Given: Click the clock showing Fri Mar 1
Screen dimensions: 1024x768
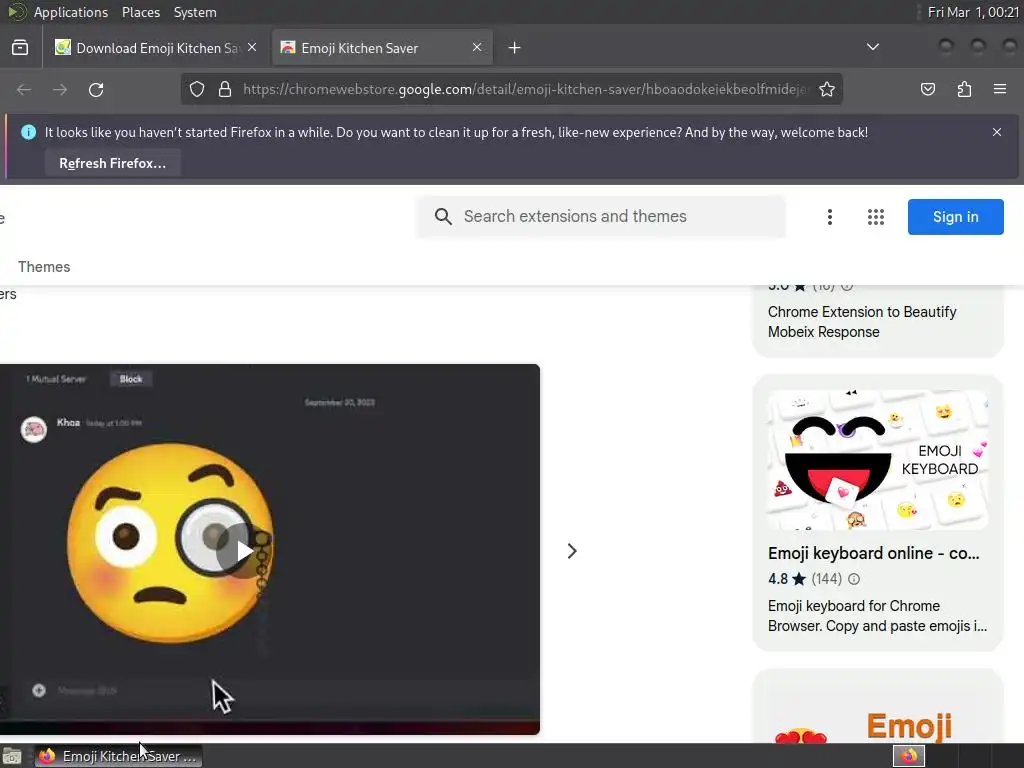Looking at the screenshot, I should [973, 12].
